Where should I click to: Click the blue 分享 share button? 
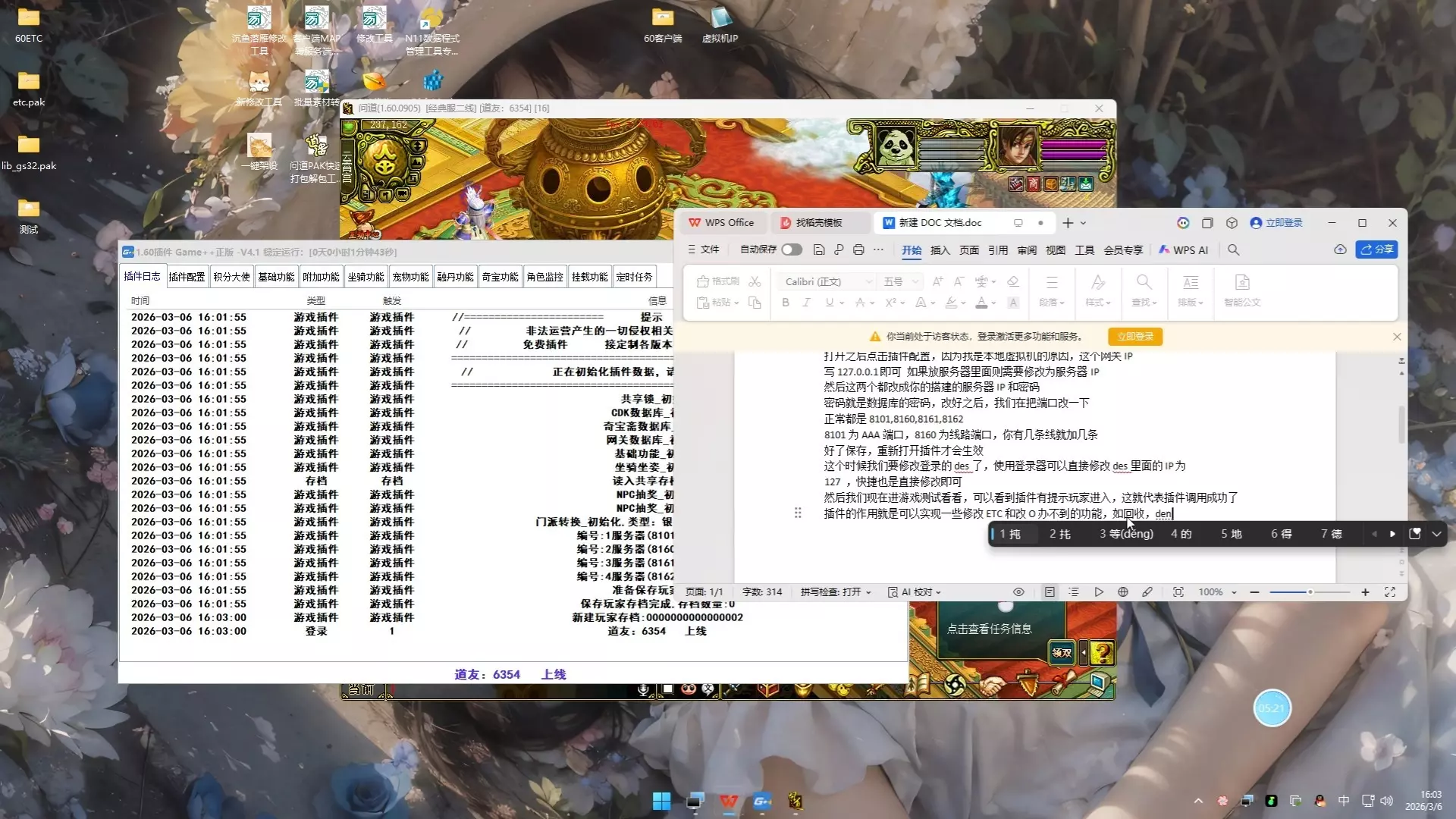pos(1377,249)
